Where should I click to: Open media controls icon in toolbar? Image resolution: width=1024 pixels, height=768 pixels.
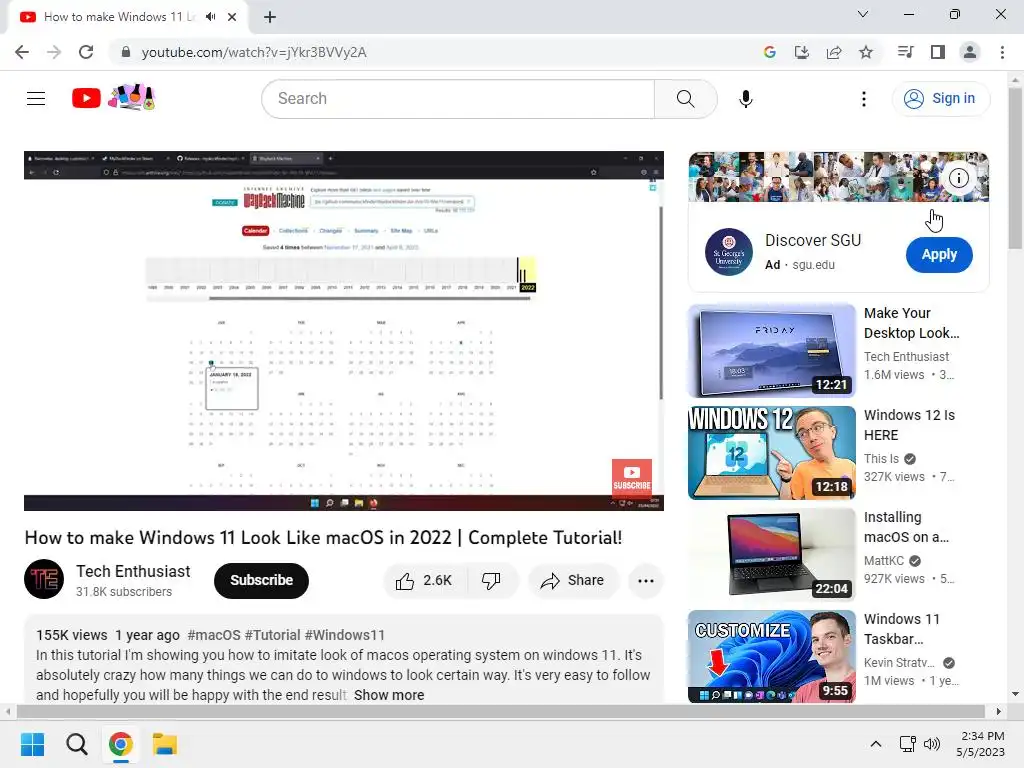click(905, 52)
